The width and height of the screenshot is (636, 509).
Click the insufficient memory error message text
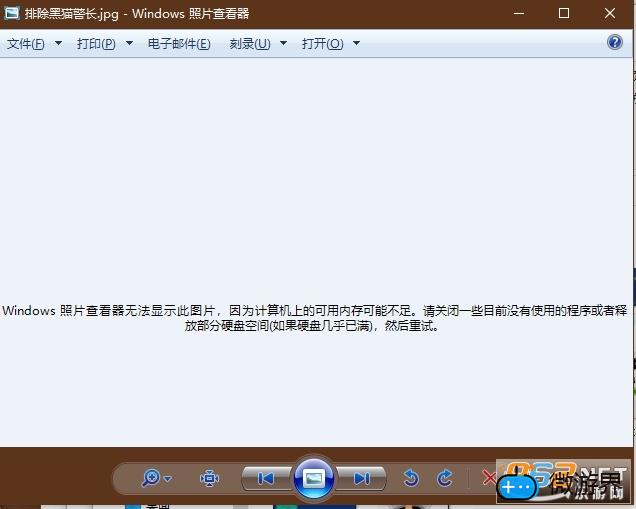click(x=315, y=318)
